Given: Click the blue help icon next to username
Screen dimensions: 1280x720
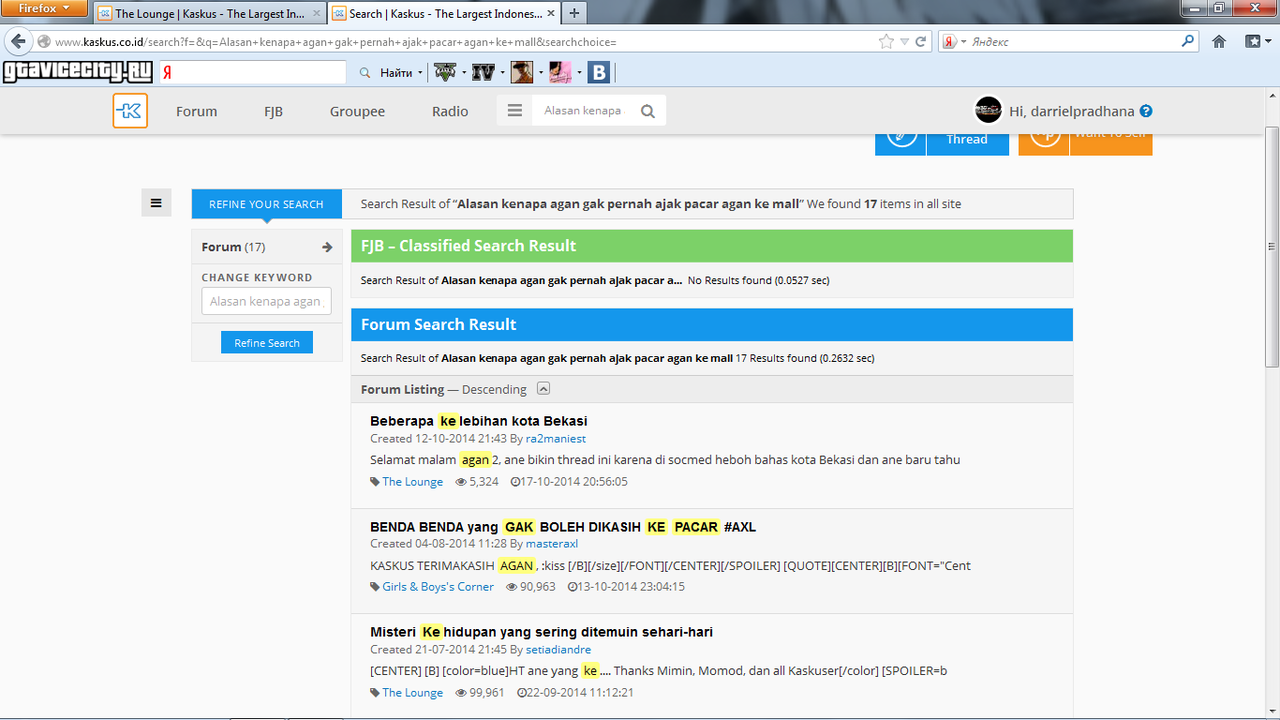Looking at the screenshot, I should (x=1146, y=111).
